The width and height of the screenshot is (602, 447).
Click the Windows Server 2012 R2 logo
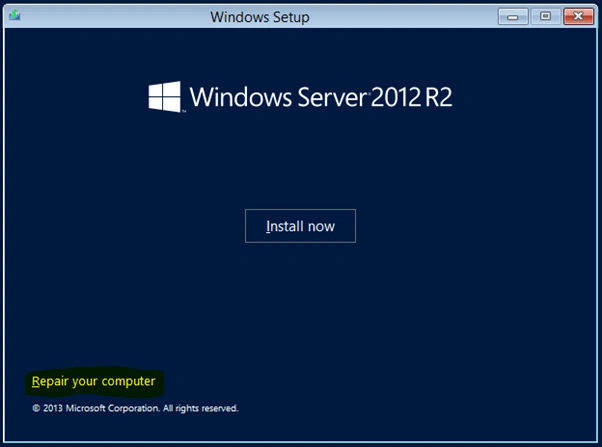coord(300,97)
